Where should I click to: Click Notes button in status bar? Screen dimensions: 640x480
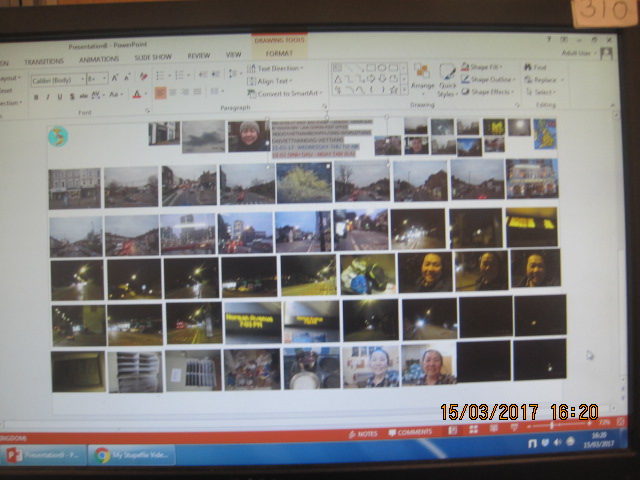click(x=363, y=433)
